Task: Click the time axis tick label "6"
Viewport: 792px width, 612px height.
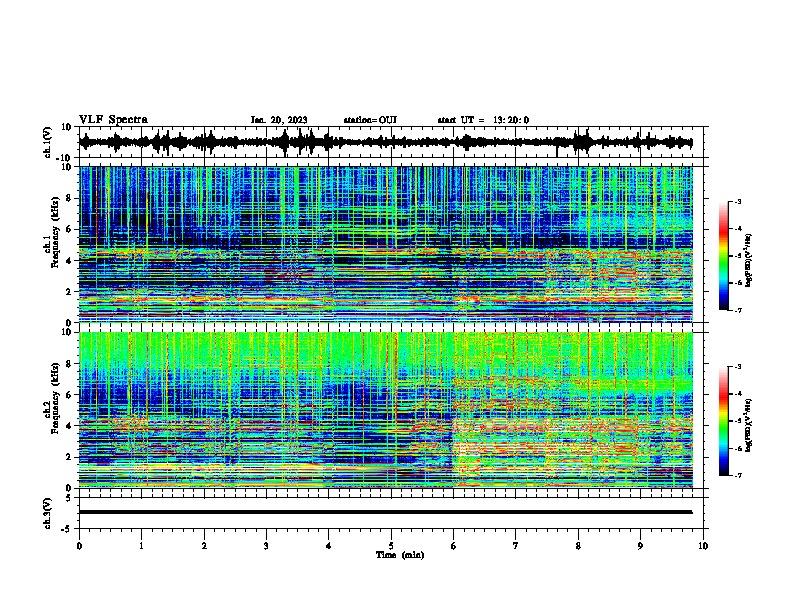Action: point(454,546)
